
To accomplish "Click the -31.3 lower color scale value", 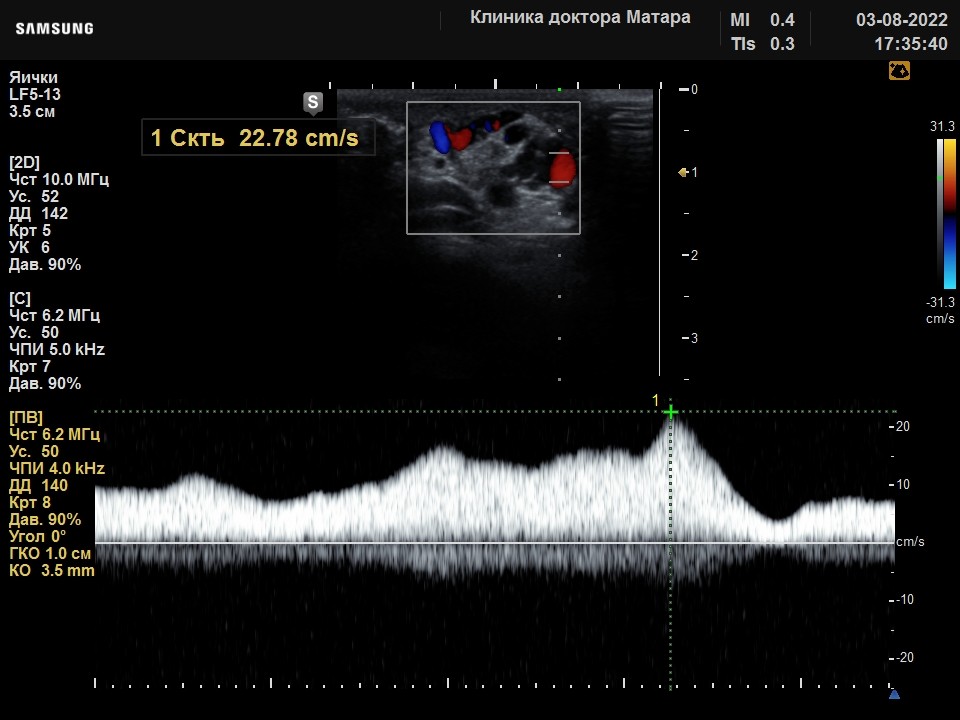I will click(x=940, y=302).
